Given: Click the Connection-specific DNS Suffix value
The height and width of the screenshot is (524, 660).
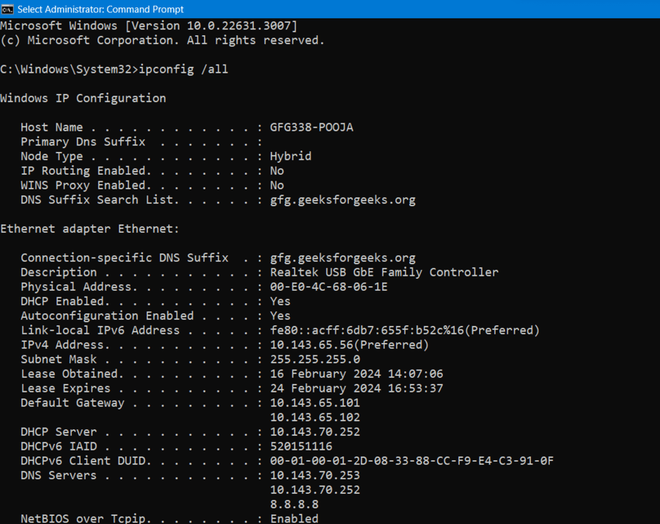Looking at the screenshot, I should (x=343, y=258).
